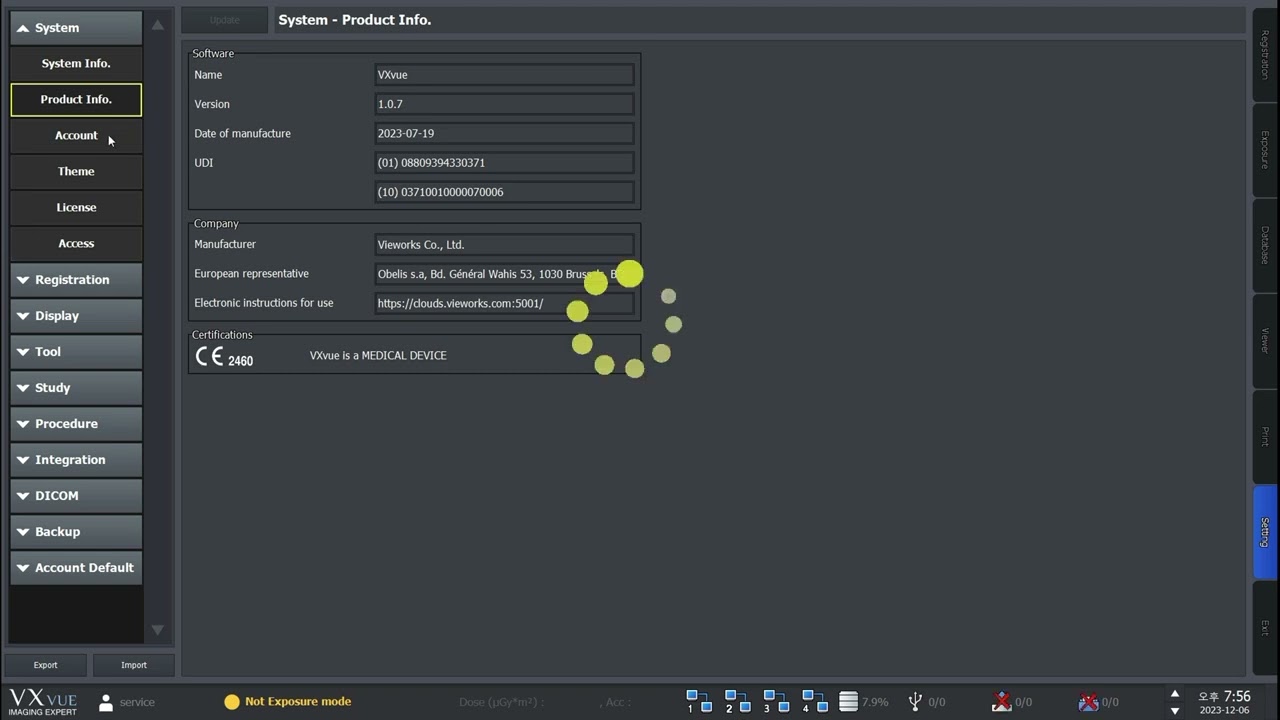This screenshot has width=1280, height=720.
Task: Click the status bar up arrow
Action: tap(1175, 694)
